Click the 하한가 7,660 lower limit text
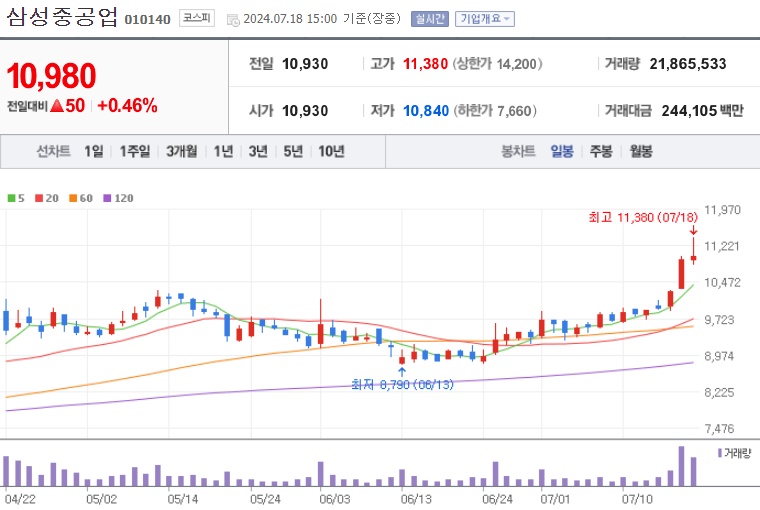The height and width of the screenshot is (510, 760). (495, 111)
